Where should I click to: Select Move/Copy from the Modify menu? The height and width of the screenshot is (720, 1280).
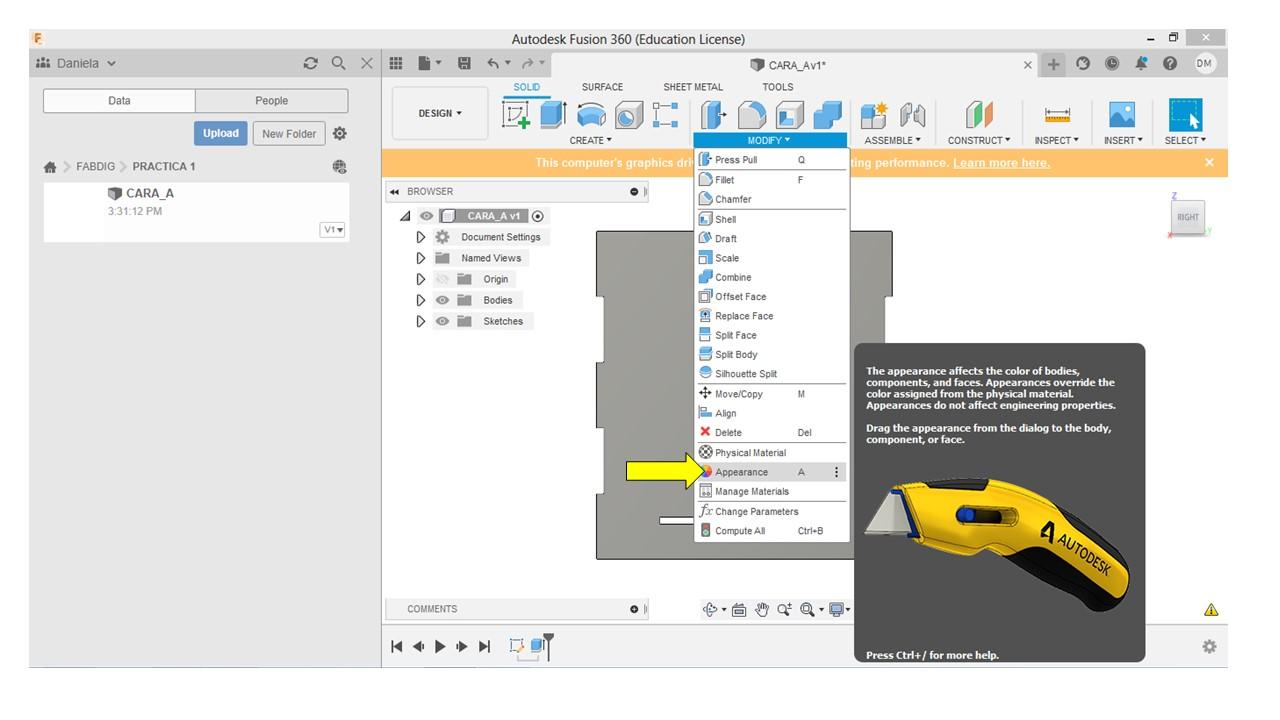pos(771,394)
